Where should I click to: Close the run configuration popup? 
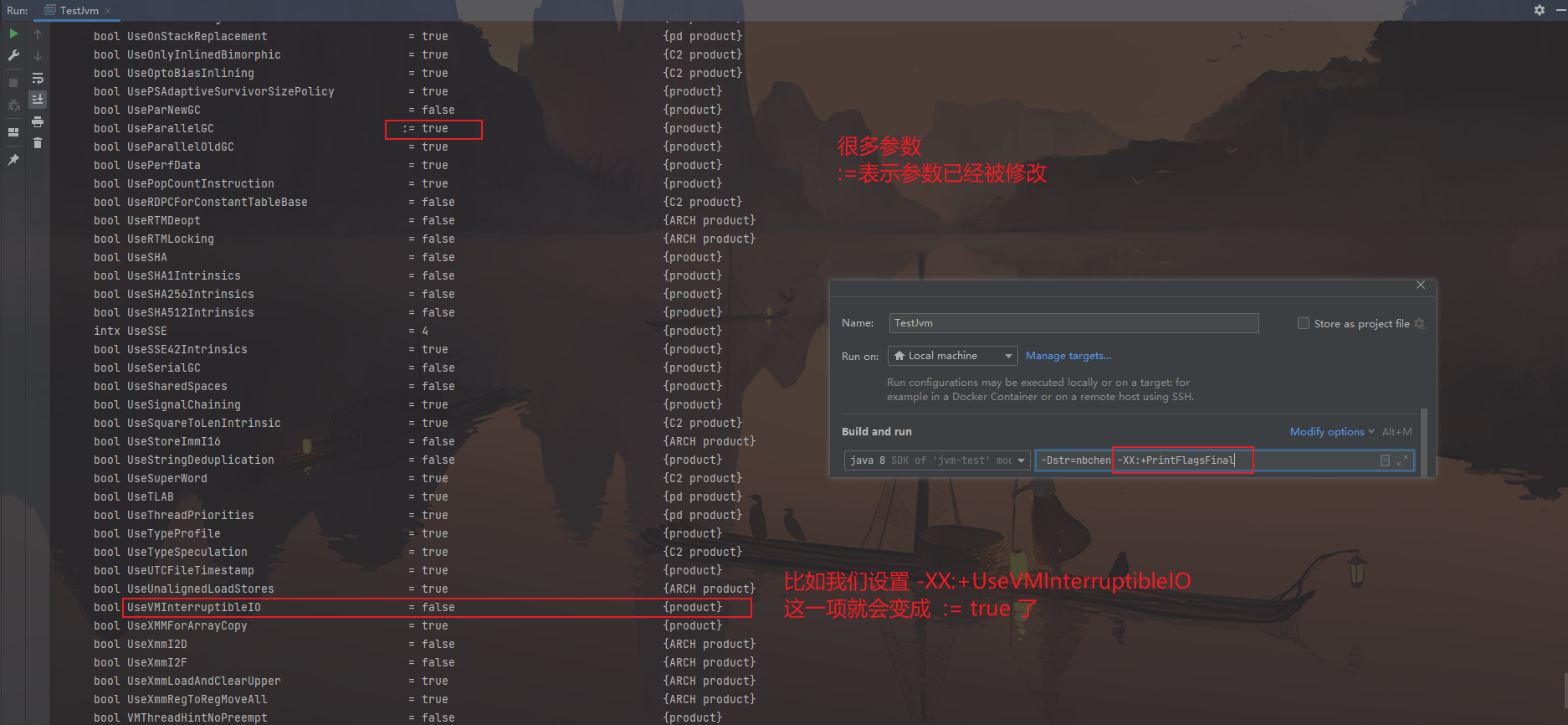click(1420, 285)
